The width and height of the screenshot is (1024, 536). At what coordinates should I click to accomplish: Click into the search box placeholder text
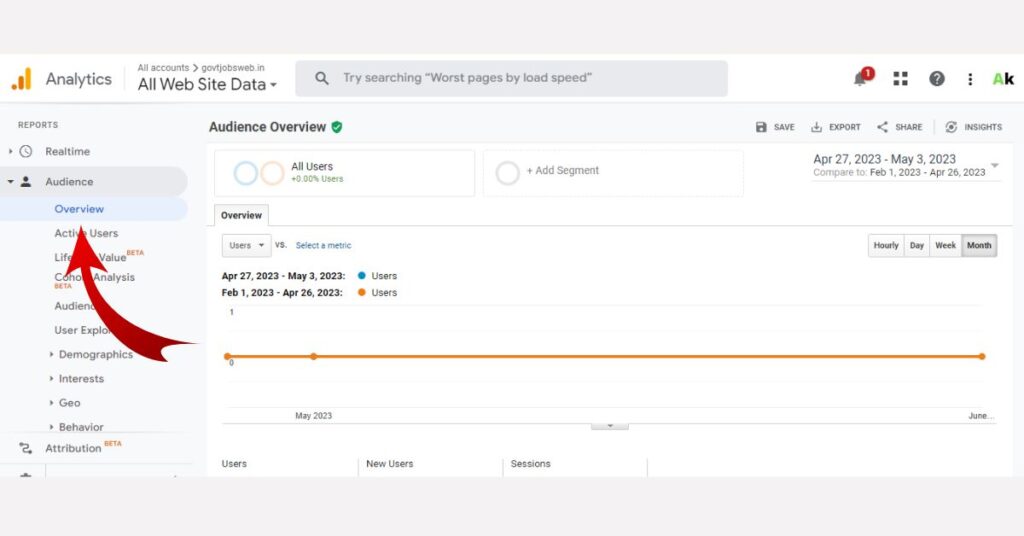[468, 78]
